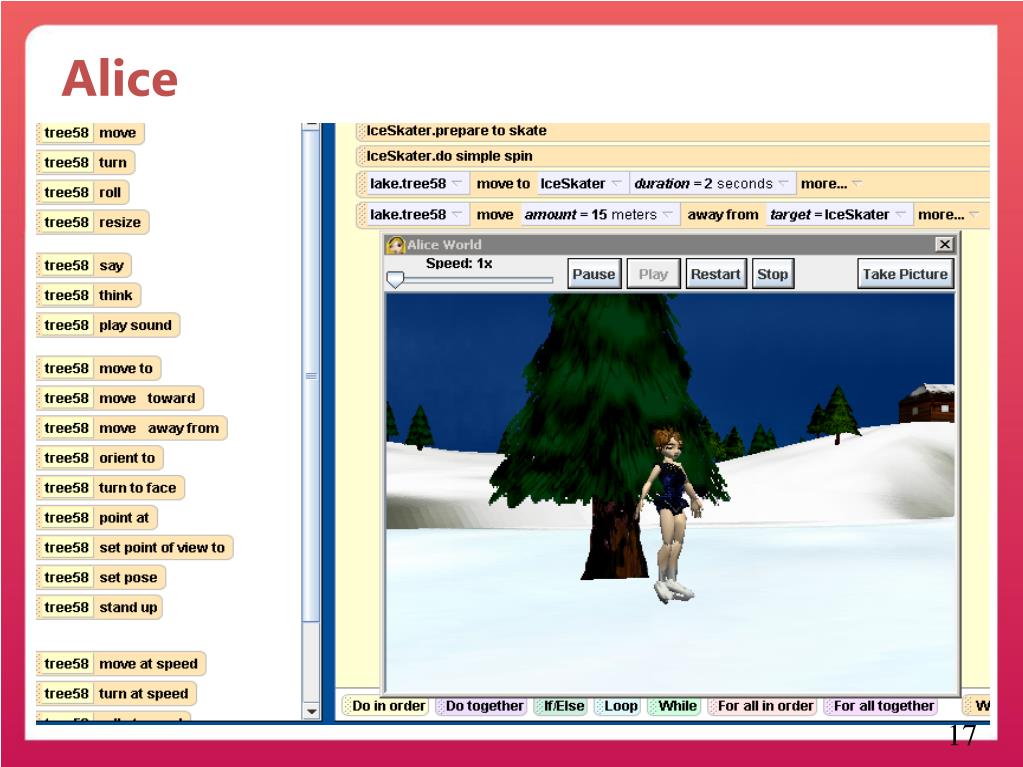Image resolution: width=1023 pixels, height=767 pixels.
Task: Select the IceSkater.do simple spin statement
Action: 673,157
